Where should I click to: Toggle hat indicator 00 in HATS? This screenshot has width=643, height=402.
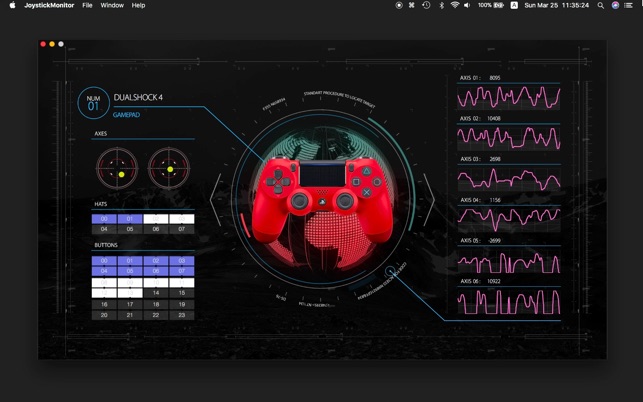(104, 219)
